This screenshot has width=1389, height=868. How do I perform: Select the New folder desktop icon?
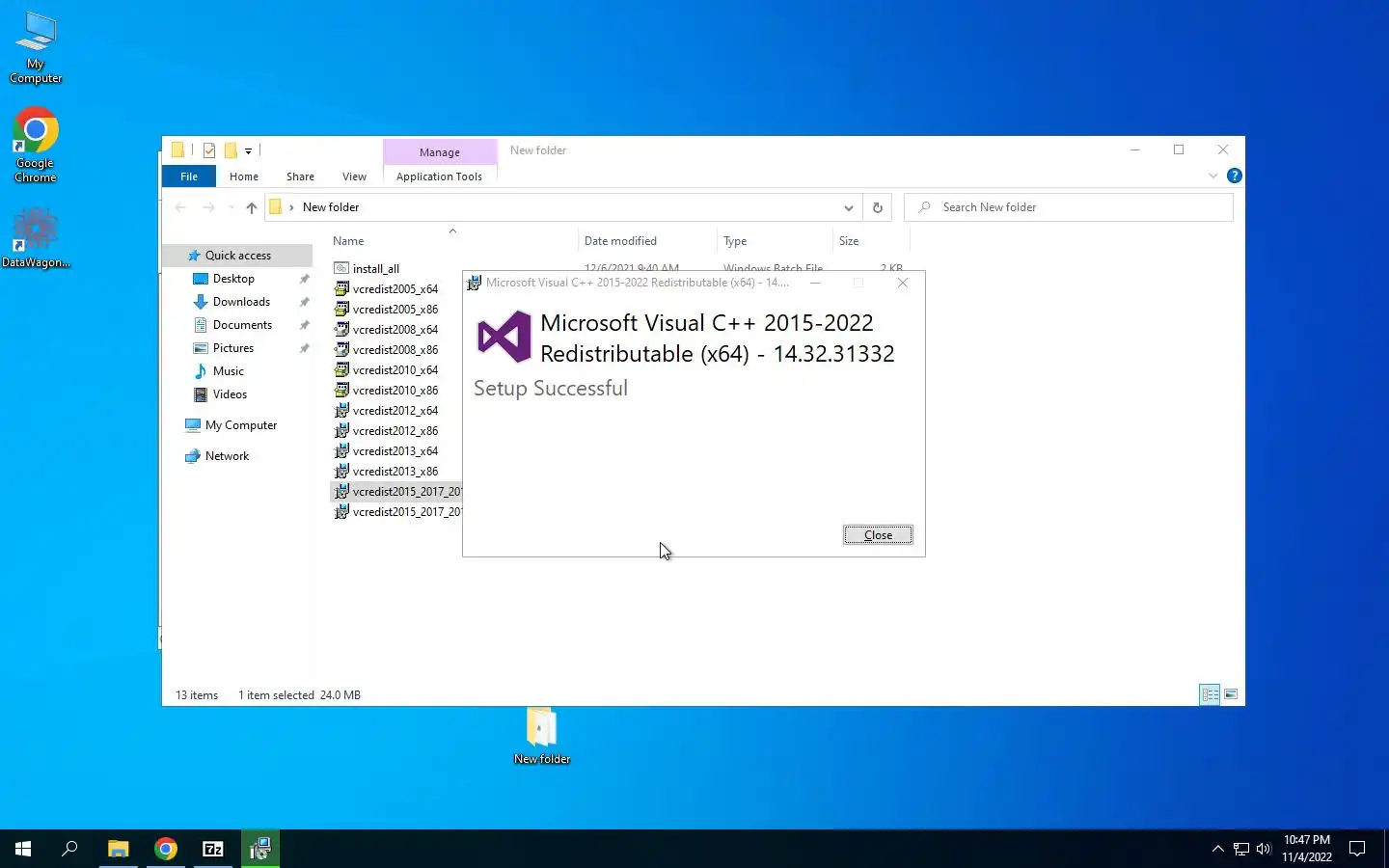point(542,736)
